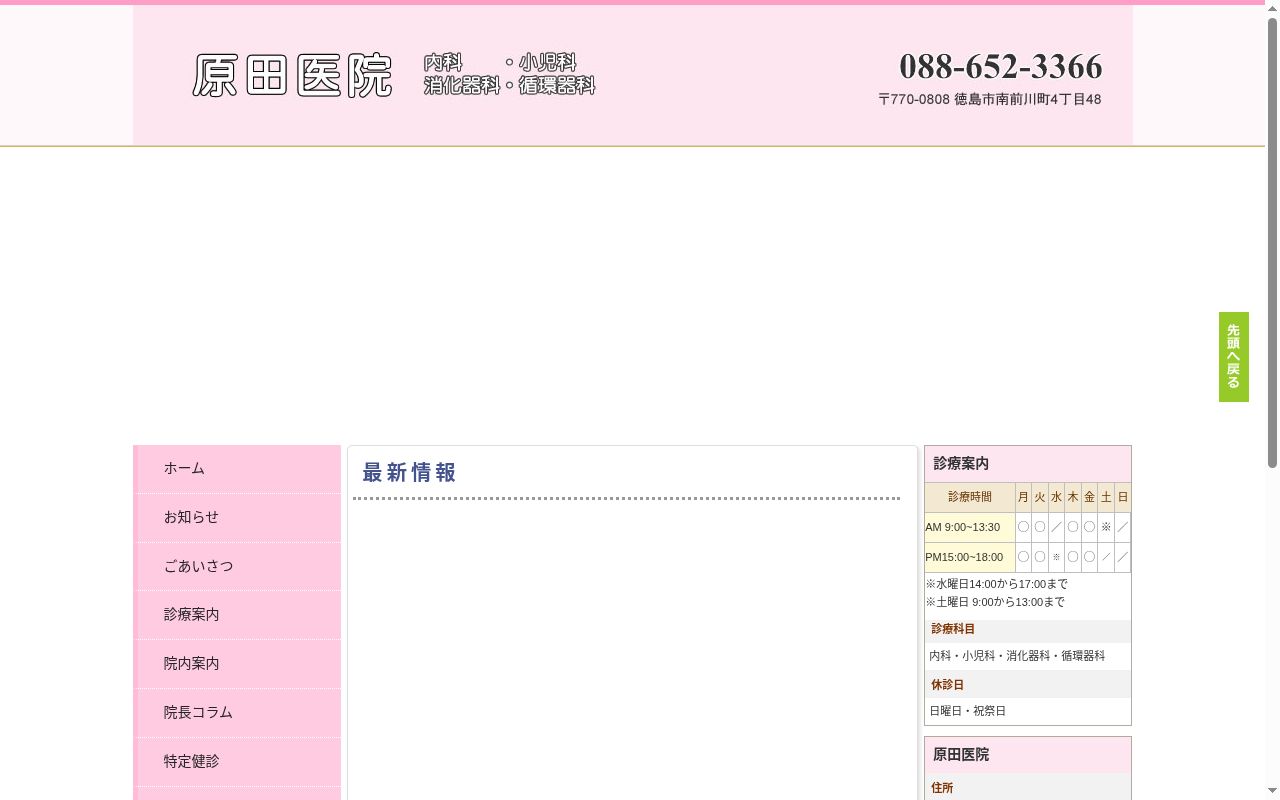Click the AM 9:00~13:30 row label
The height and width of the screenshot is (800, 1280).
tap(970, 527)
